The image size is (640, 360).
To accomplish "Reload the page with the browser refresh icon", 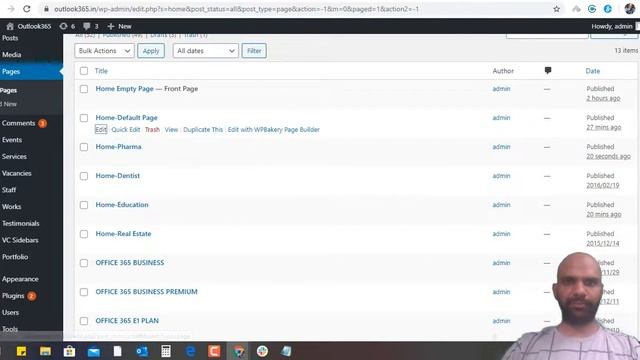I will tap(27, 9).
